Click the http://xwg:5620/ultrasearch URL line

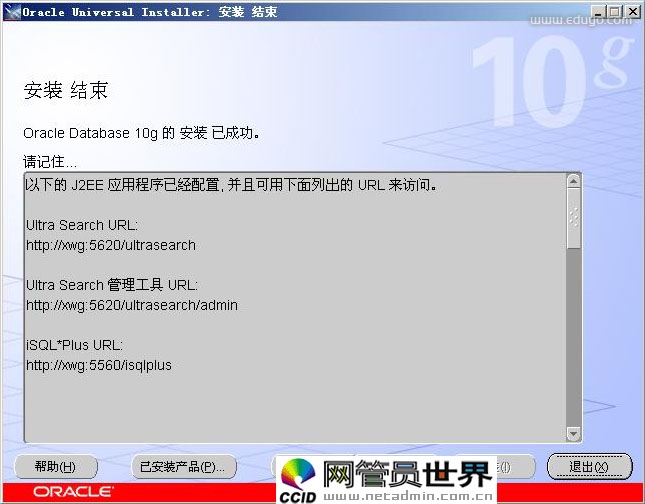click(111, 245)
